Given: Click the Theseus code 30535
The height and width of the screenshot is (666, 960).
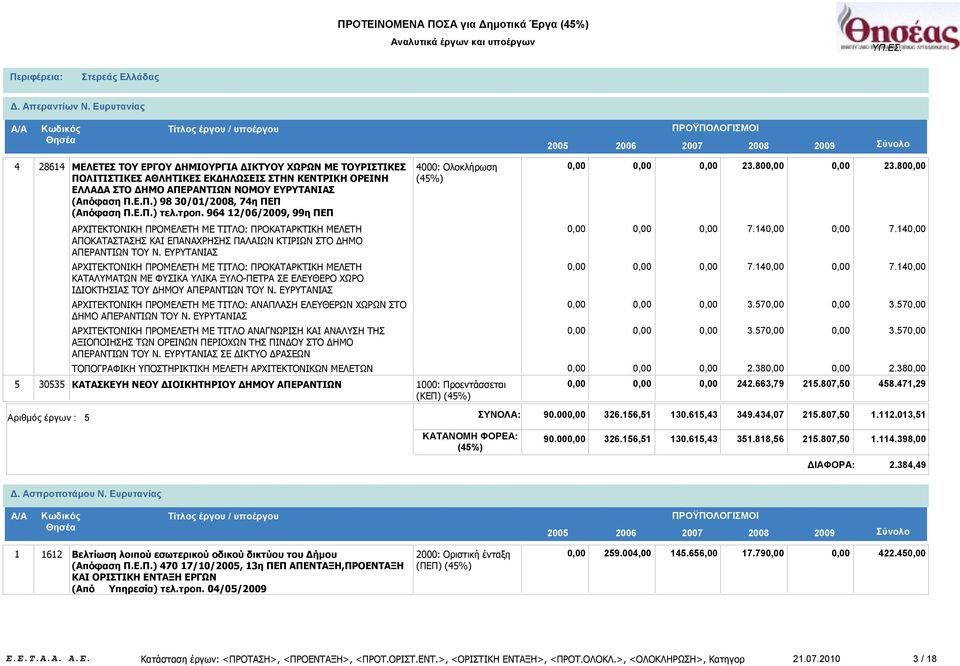Looking at the screenshot, I should pyautogui.click(x=51, y=384).
